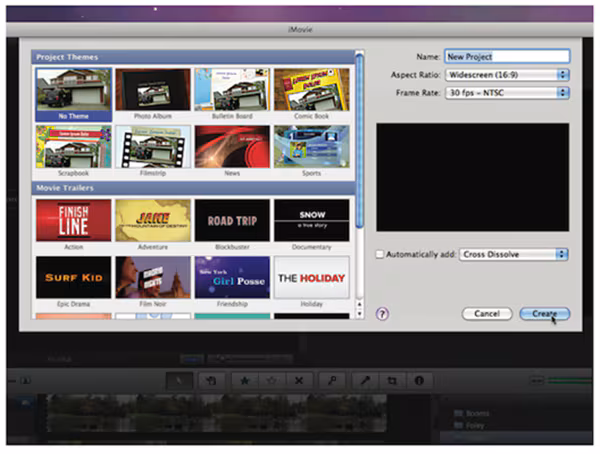
Task: Open the Aspect Ratio dropdown
Action: pos(507,75)
